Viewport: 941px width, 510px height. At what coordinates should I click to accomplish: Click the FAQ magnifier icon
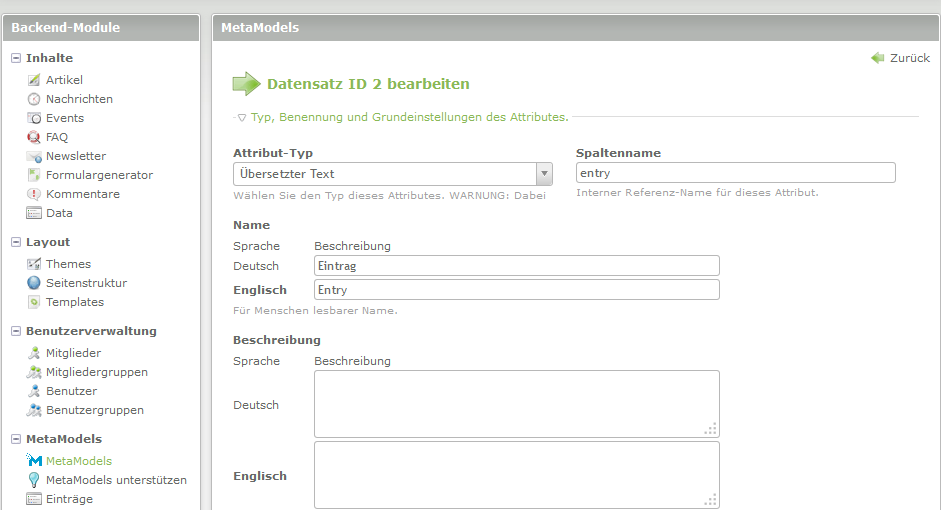click(x=34, y=137)
